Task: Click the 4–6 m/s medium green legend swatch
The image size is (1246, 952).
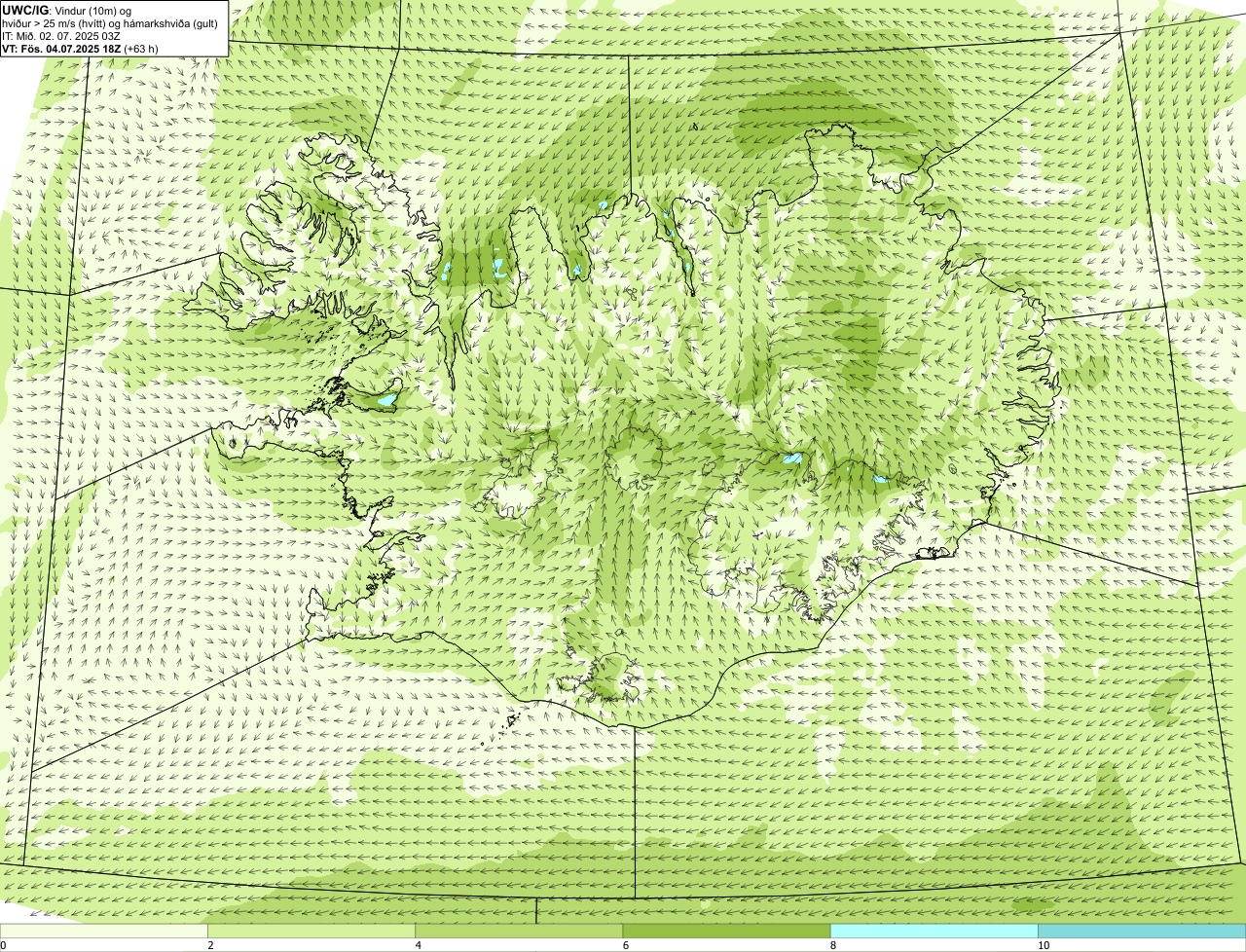Action: 519,932
